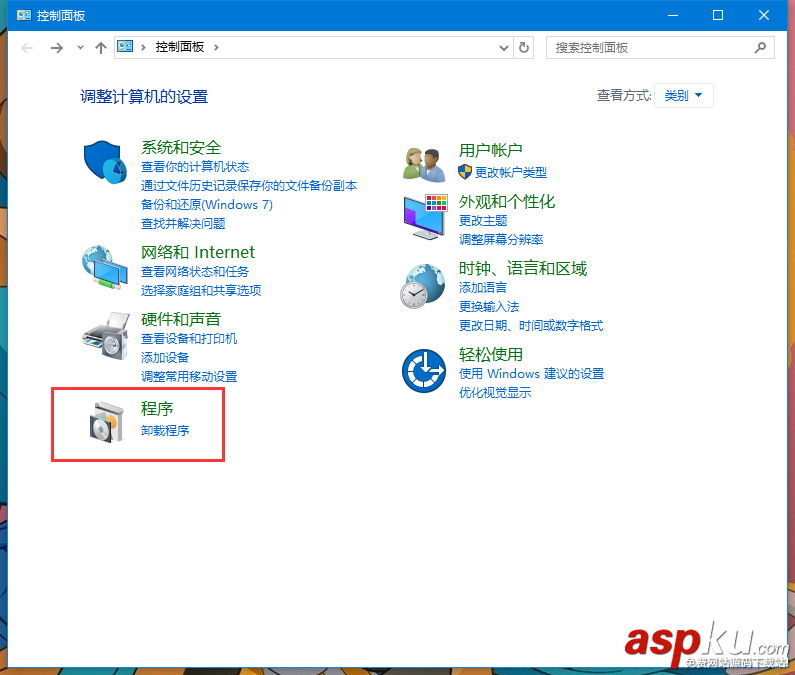Open the Appearance and Personalization monitor icon
This screenshot has height=675, width=795.
coord(425,217)
